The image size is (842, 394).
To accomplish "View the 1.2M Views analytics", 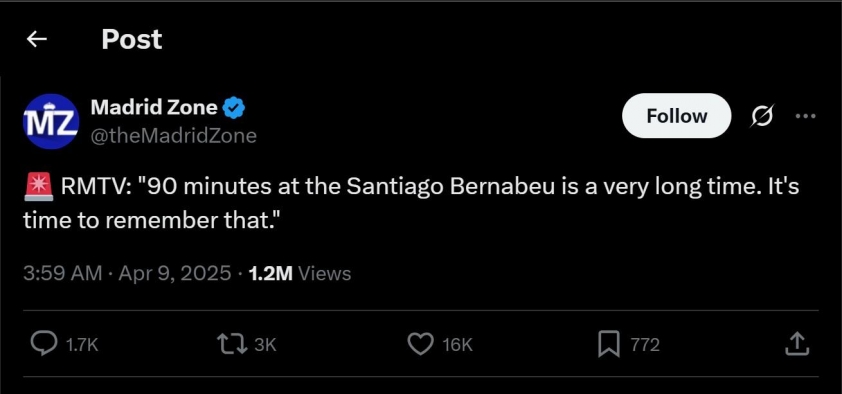I will click(x=300, y=273).
